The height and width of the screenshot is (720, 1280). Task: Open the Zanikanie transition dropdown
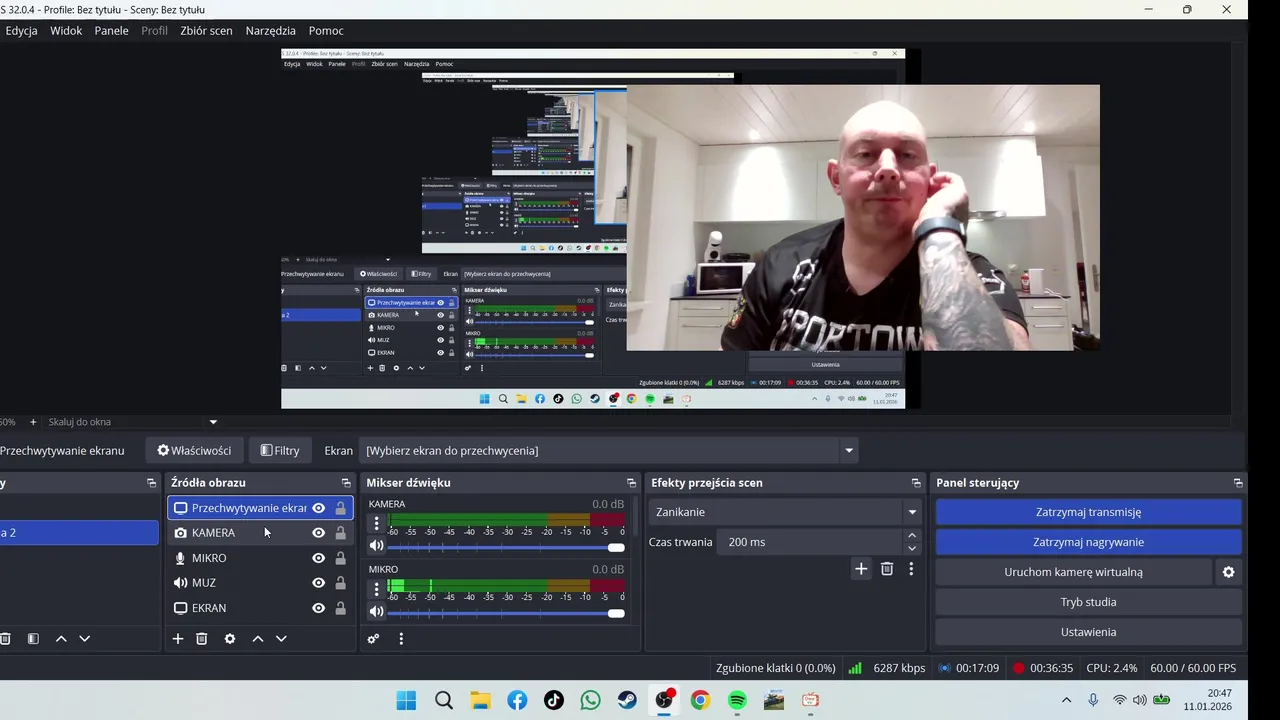coord(785,512)
